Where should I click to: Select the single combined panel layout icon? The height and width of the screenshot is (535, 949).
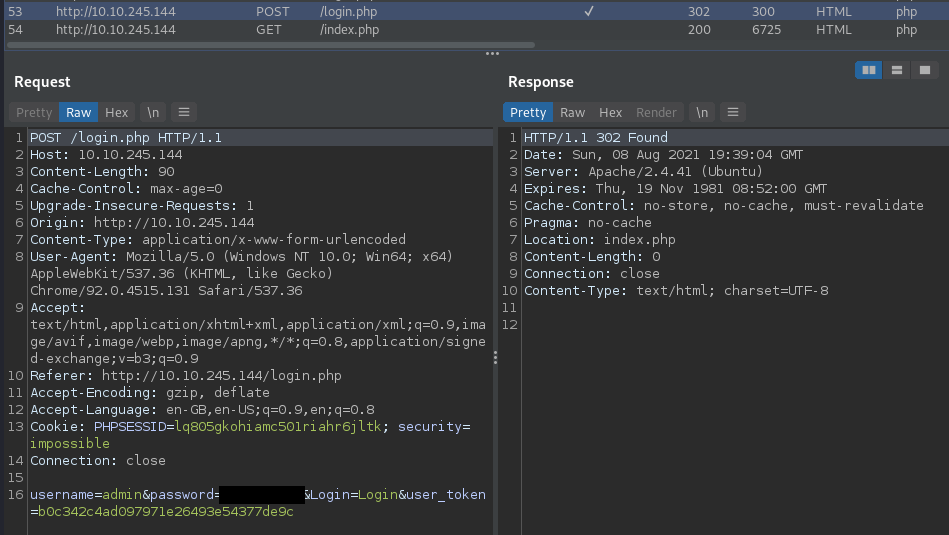click(925, 70)
